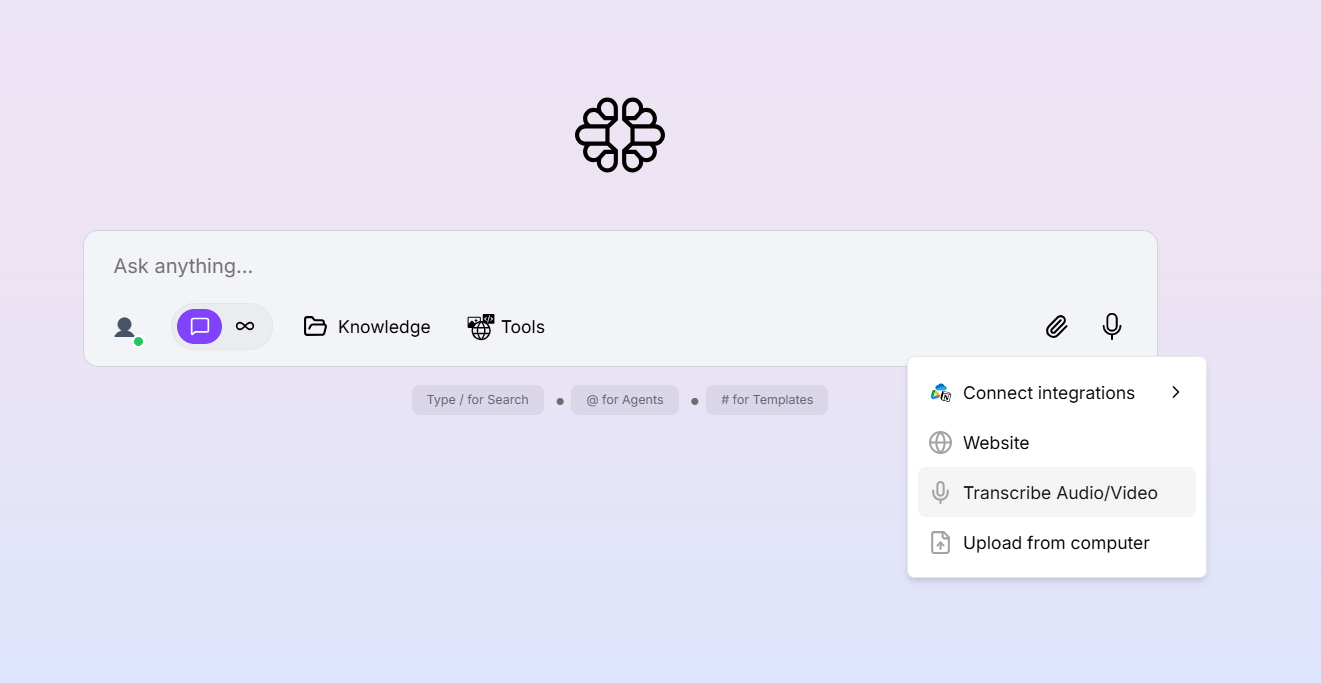Viewport: 1321px width, 683px height.
Task: Select the chat bubble mode icon
Action: click(x=199, y=326)
